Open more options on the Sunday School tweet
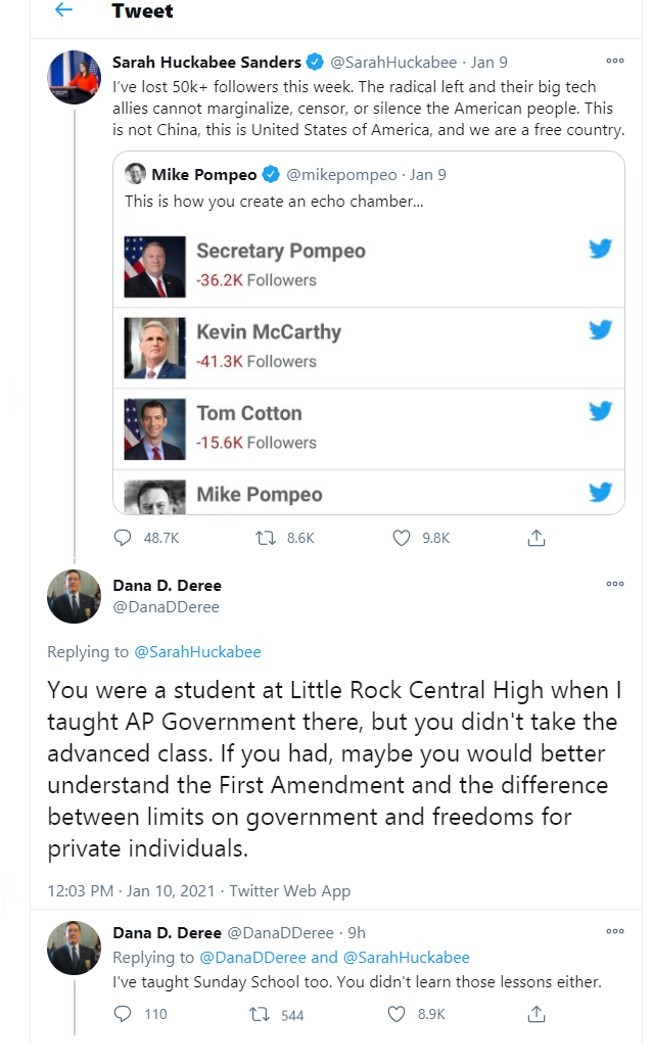The image size is (650, 1063). [615, 932]
